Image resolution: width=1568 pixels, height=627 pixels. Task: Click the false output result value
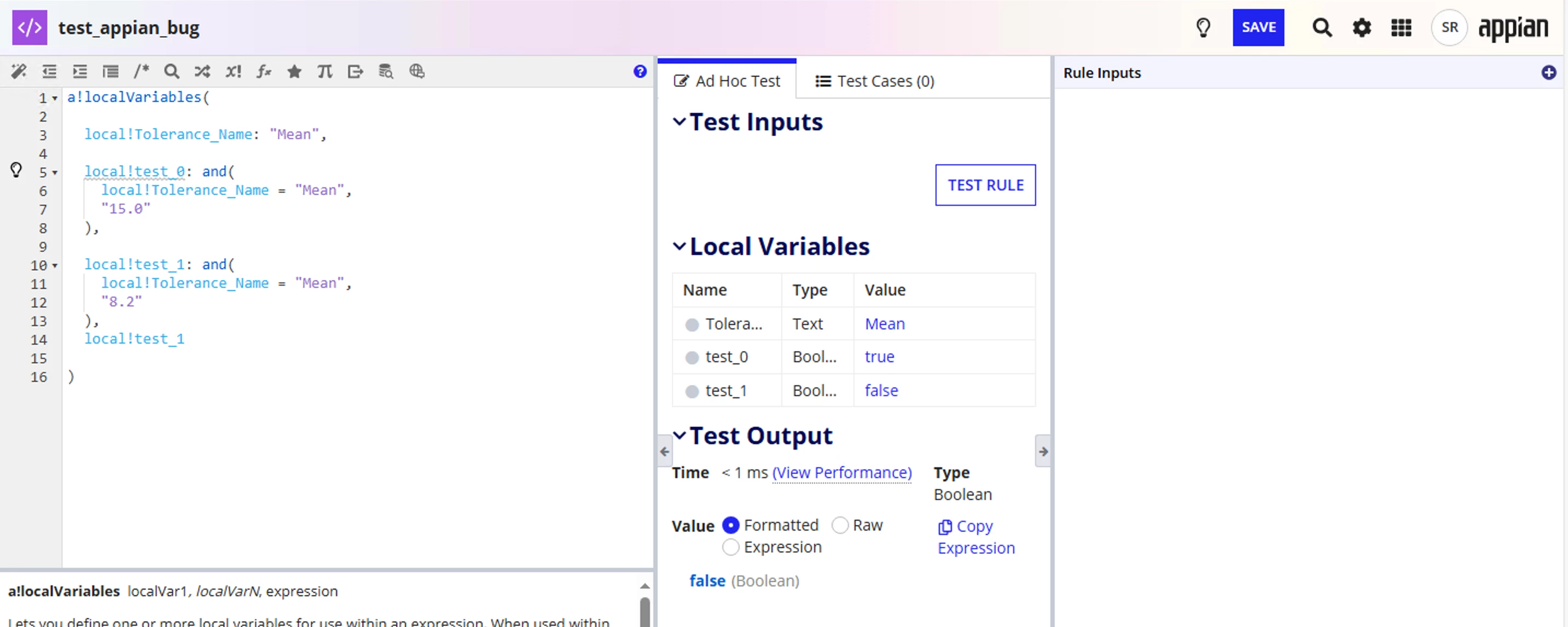coord(707,582)
